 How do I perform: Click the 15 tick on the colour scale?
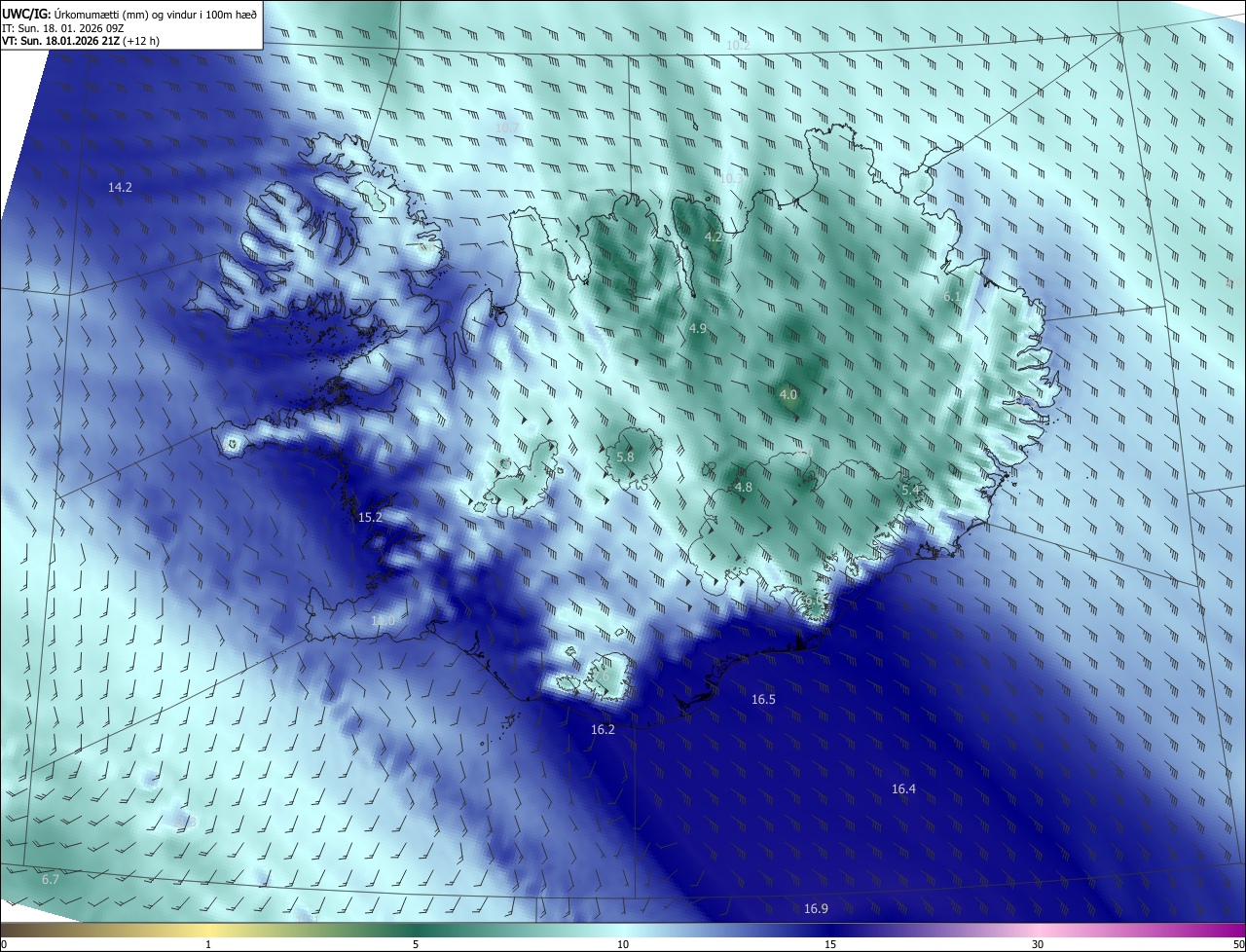click(830, 944)
